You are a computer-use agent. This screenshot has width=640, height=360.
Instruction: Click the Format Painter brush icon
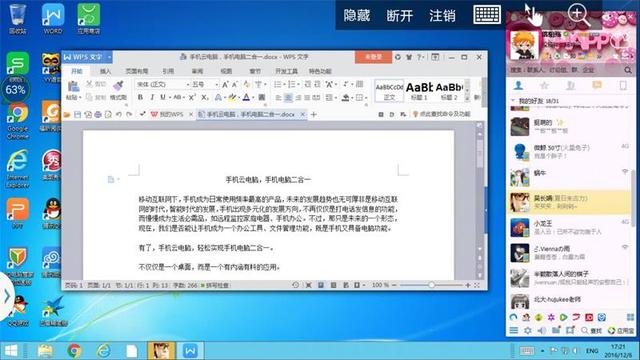[118, 86]
